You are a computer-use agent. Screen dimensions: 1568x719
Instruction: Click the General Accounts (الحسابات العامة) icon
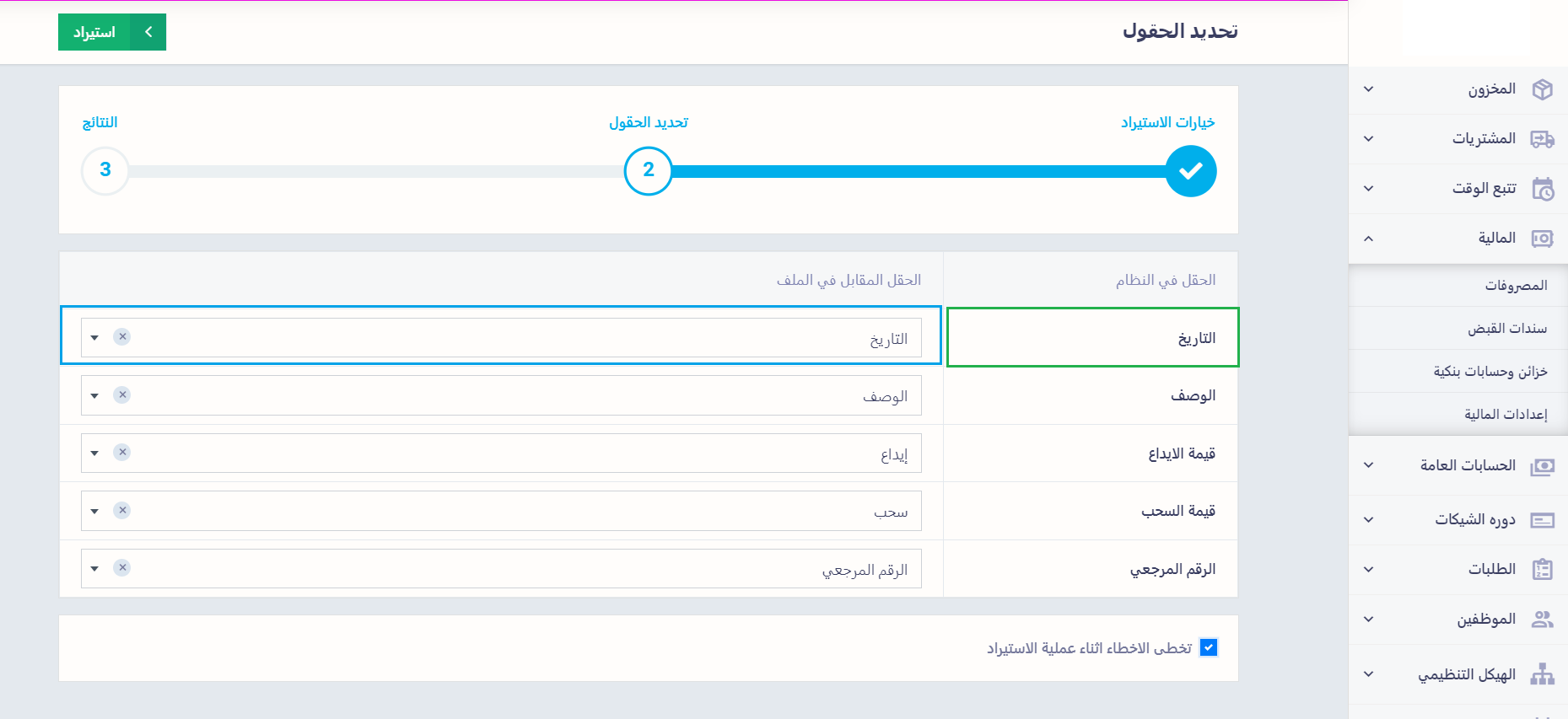point(1542,466)
